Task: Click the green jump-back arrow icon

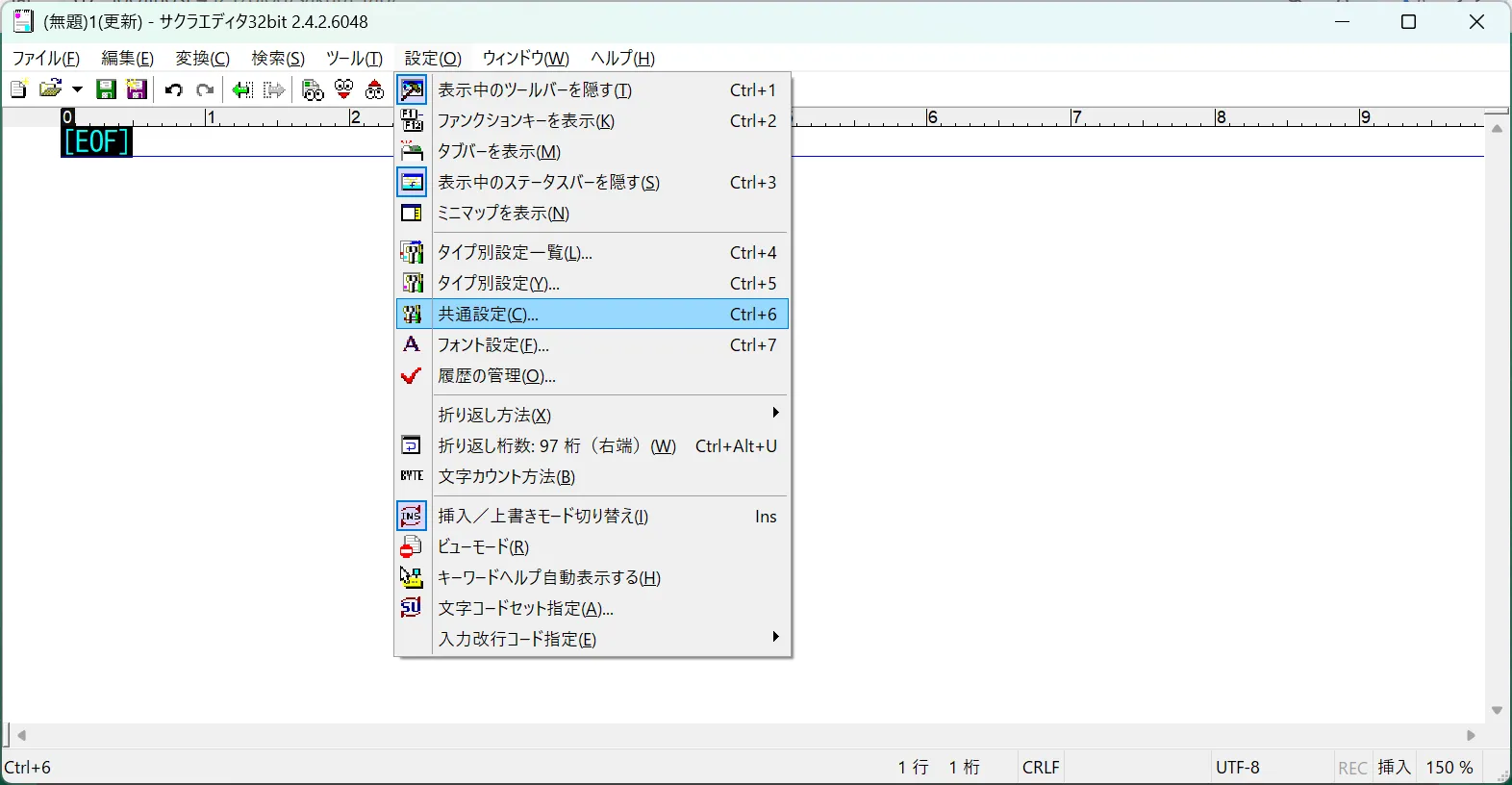Action: pos(242,89)
